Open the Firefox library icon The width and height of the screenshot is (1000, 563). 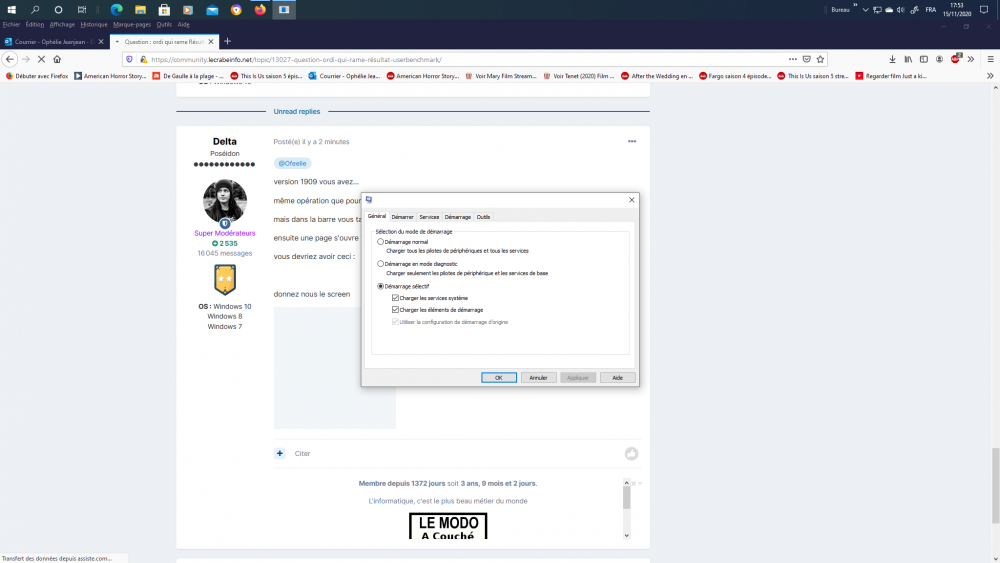tap(908, 59)
